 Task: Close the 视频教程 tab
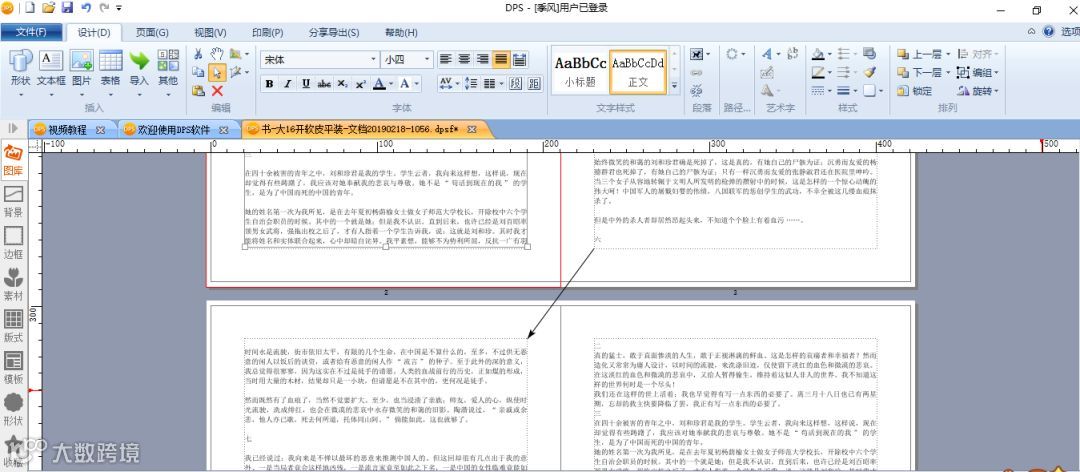coord(100,130)
